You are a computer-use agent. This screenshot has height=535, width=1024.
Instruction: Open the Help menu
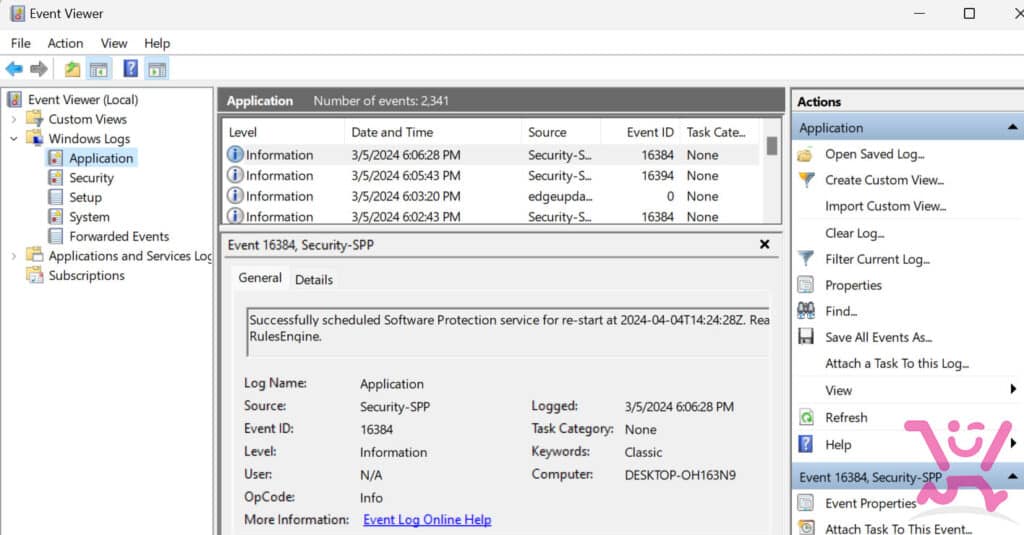pos(157,43)
